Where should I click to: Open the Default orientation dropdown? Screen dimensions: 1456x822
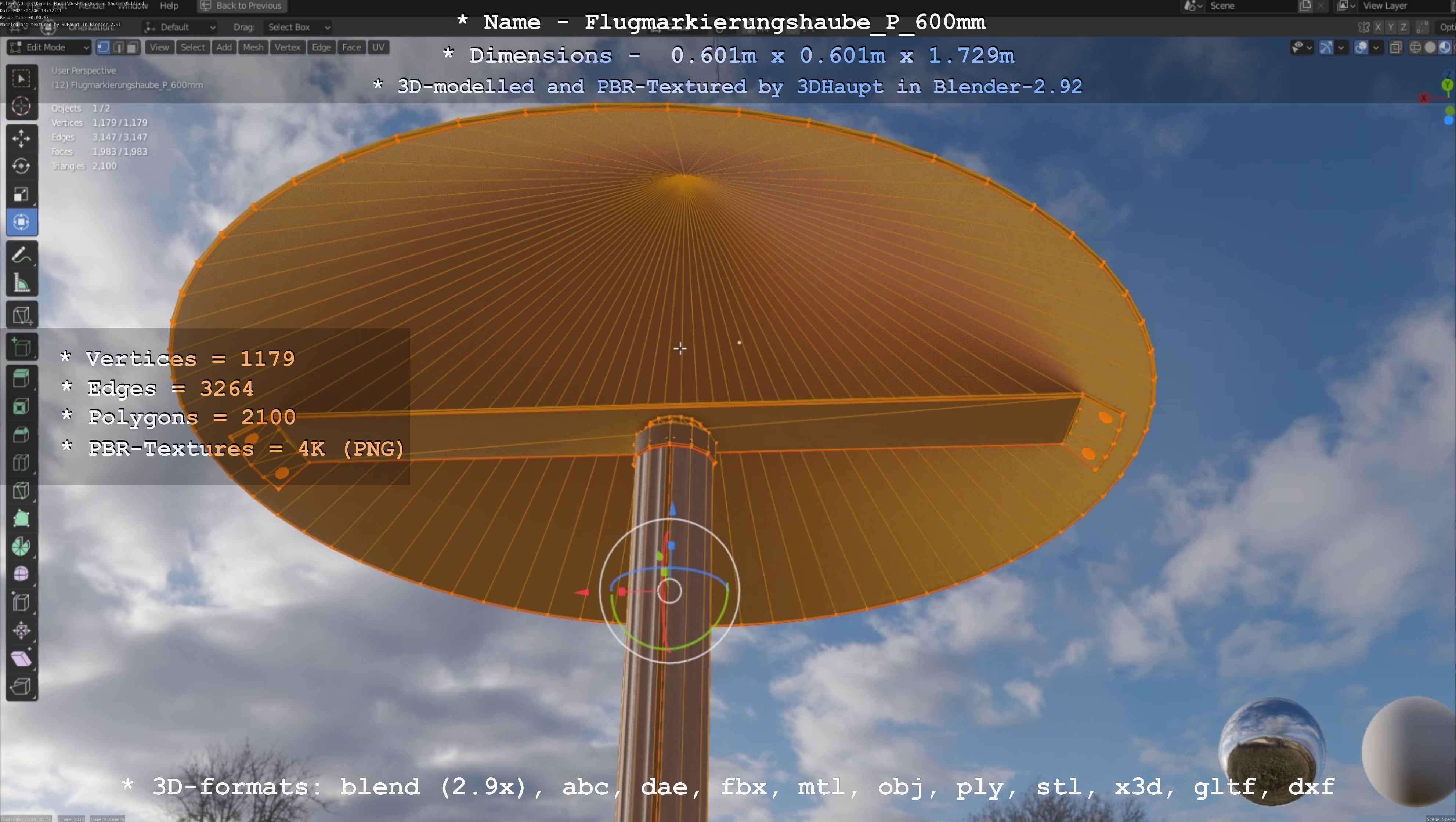click(x=180, y=27)
